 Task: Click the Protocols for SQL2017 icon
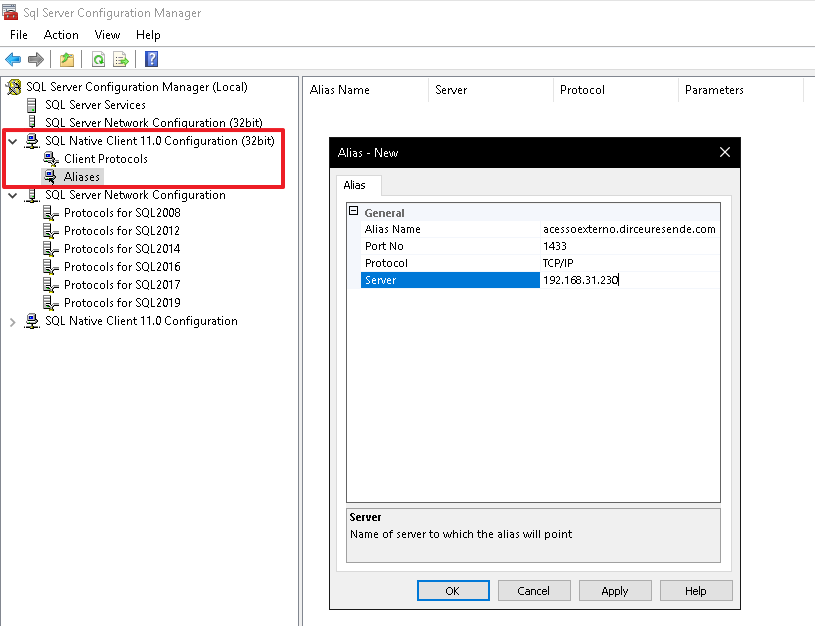[x=50, y=285]
